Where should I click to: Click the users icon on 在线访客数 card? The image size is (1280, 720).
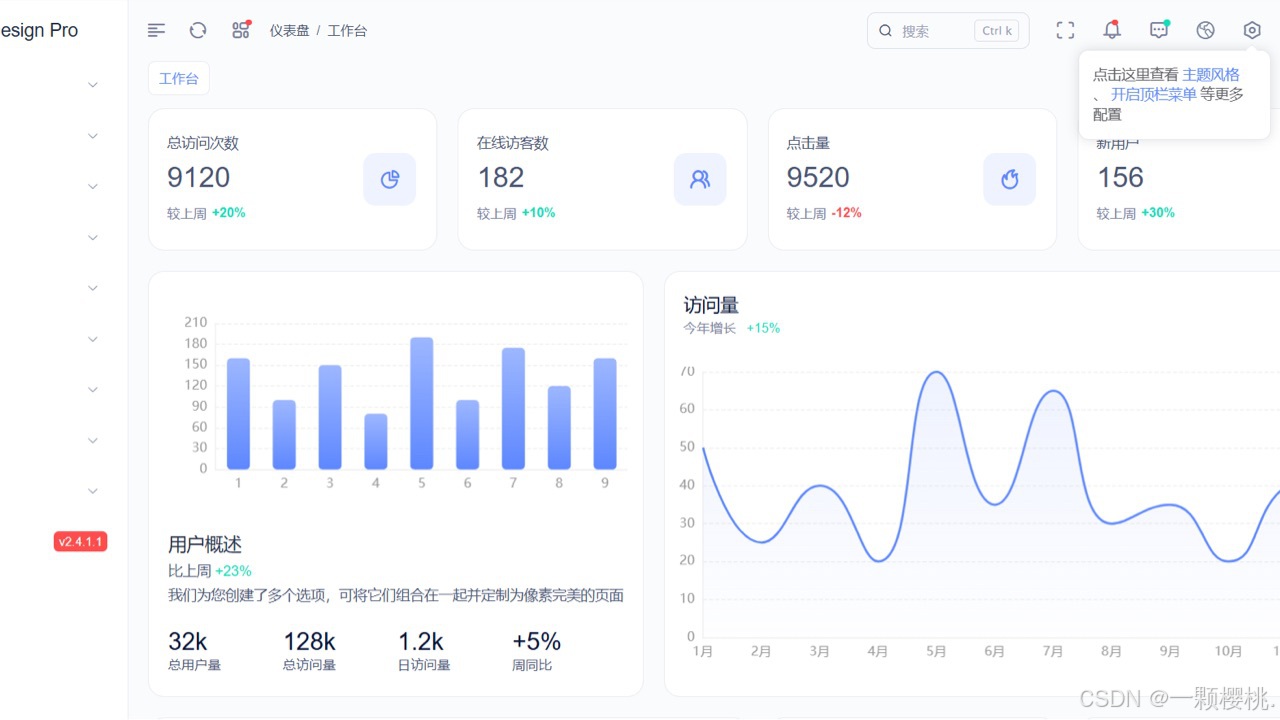700,179
